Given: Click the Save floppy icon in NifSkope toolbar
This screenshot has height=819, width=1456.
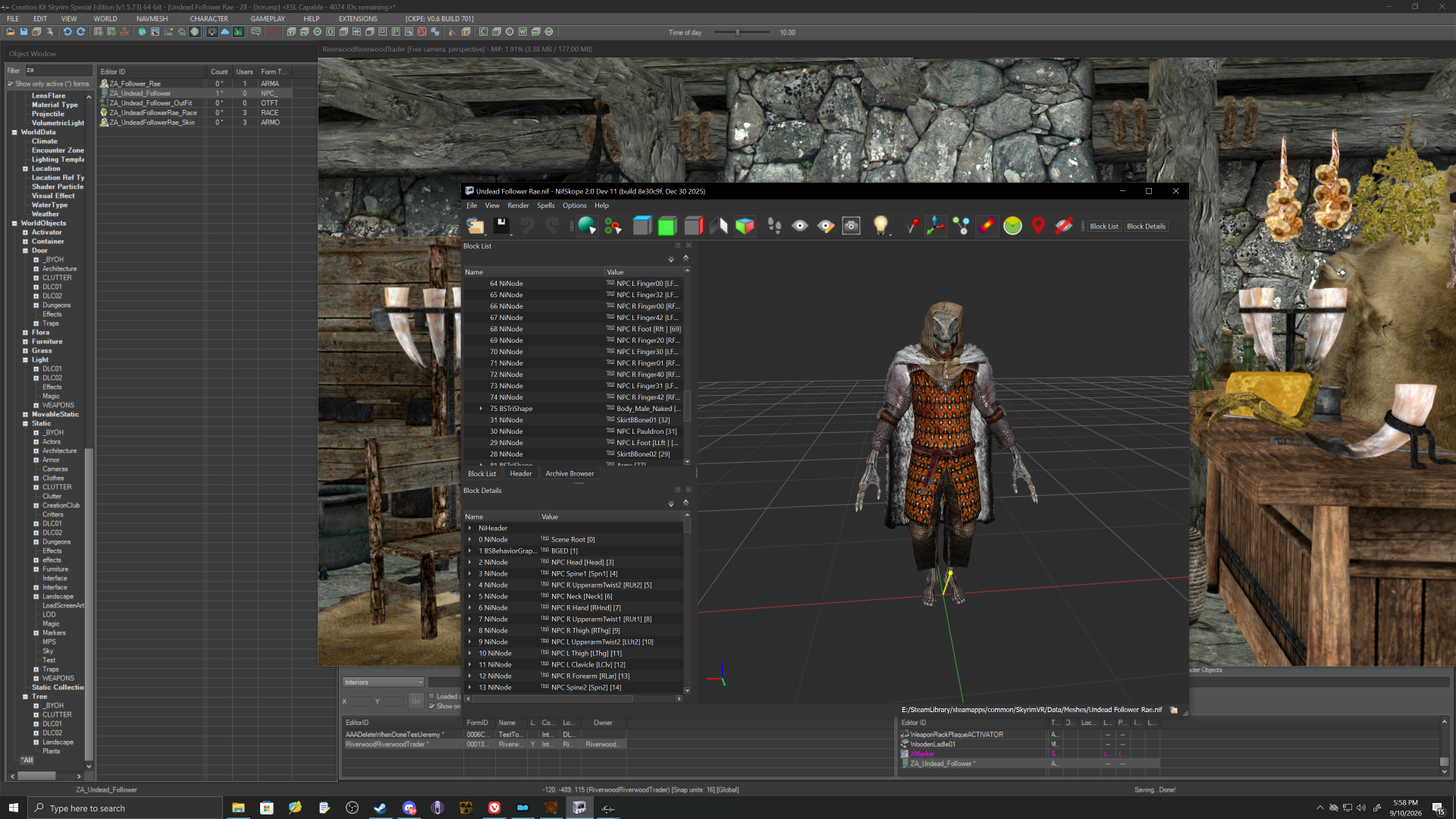Looking at the screenshot, I should coord(501,226).
